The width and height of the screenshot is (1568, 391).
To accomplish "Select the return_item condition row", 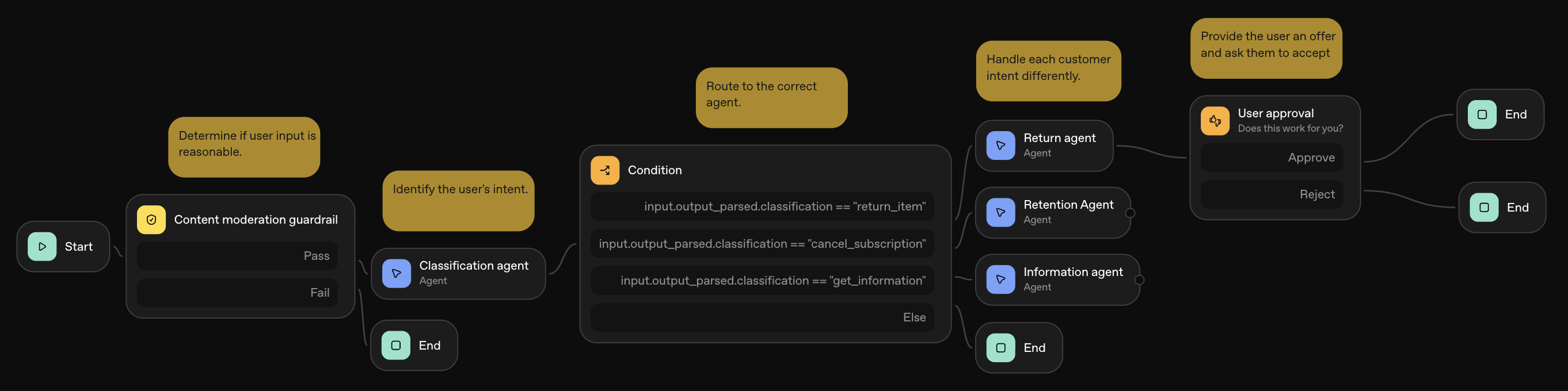I will [762, 206].
